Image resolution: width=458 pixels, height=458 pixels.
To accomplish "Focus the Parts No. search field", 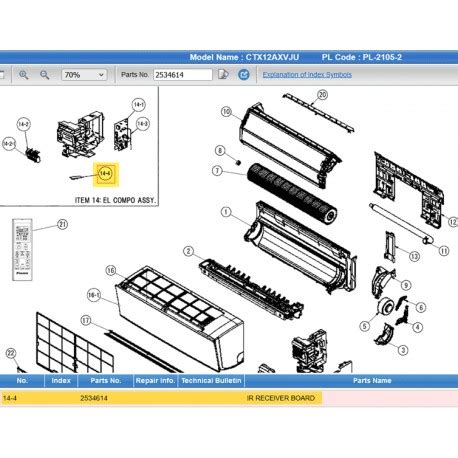I will coord(183,75).
